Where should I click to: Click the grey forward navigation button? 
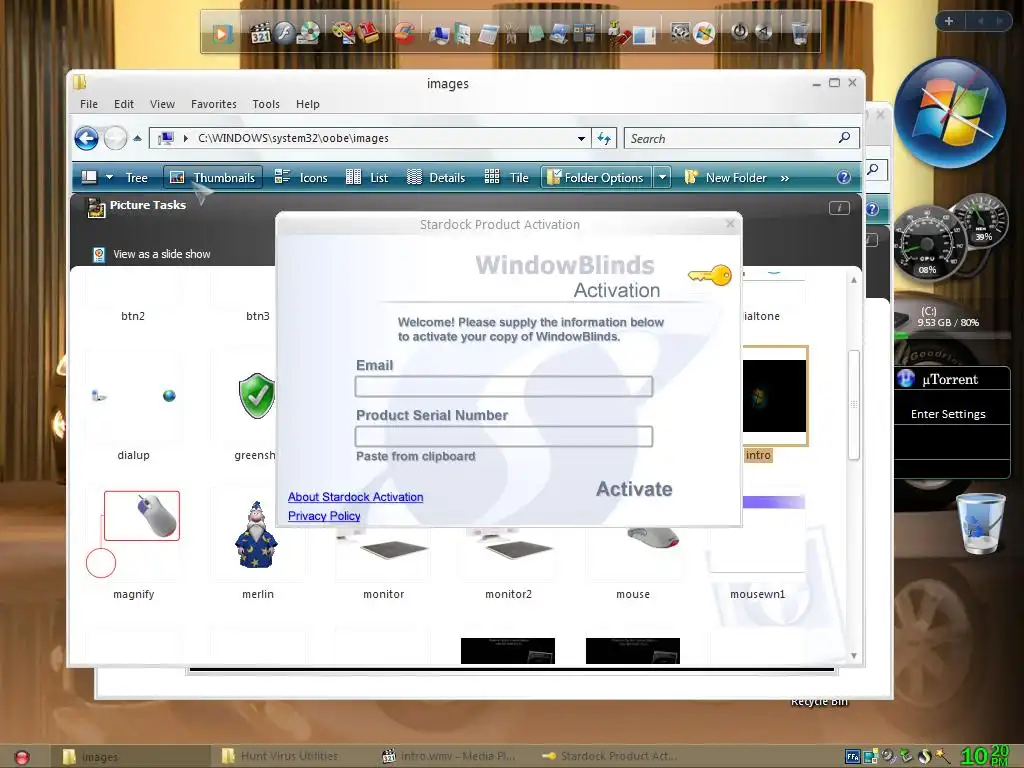(116, 138)
